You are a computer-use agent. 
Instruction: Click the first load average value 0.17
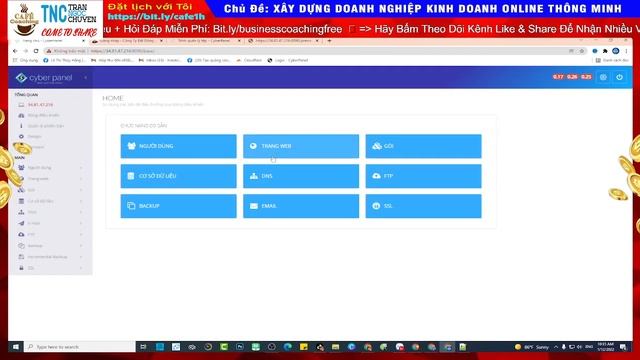(x=558, y=77)
